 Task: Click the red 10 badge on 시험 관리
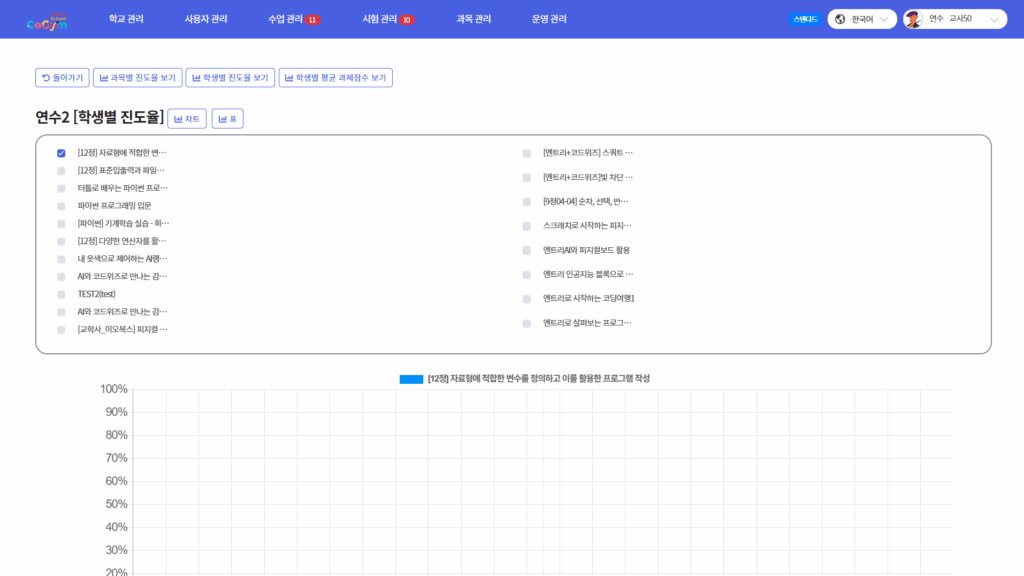(407, 20)
